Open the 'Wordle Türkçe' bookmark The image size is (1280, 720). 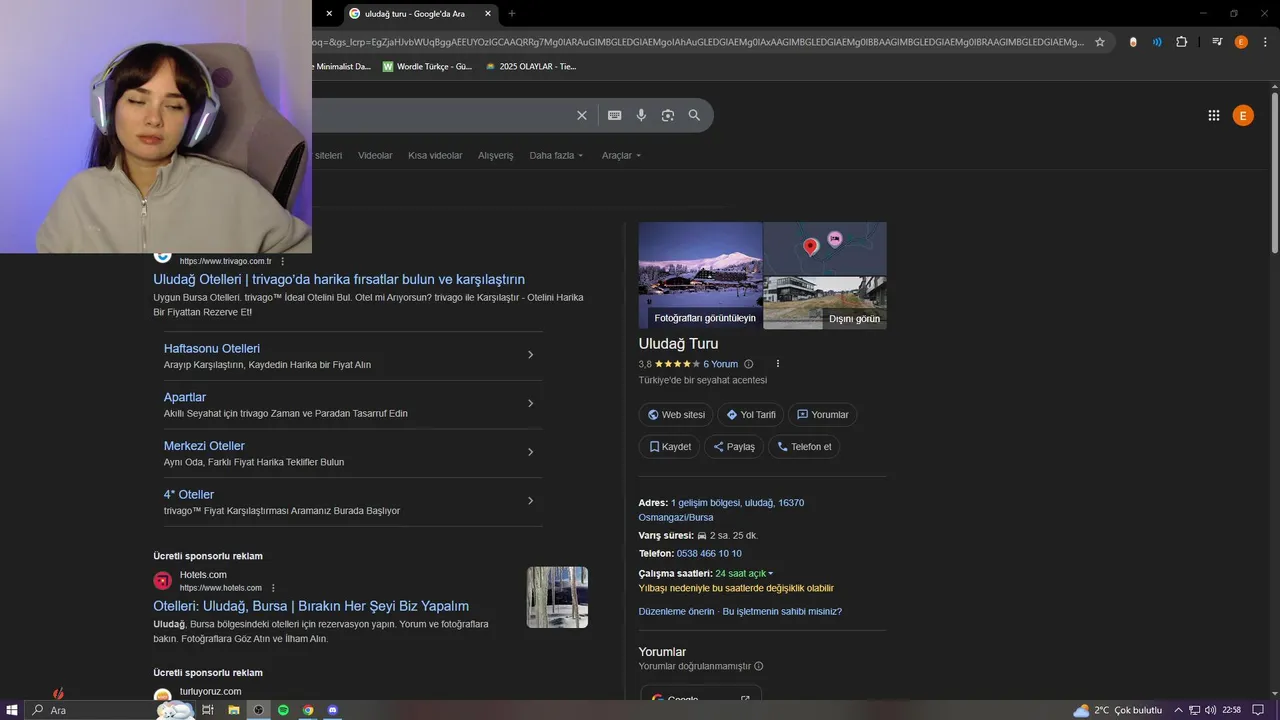[427, 67]
